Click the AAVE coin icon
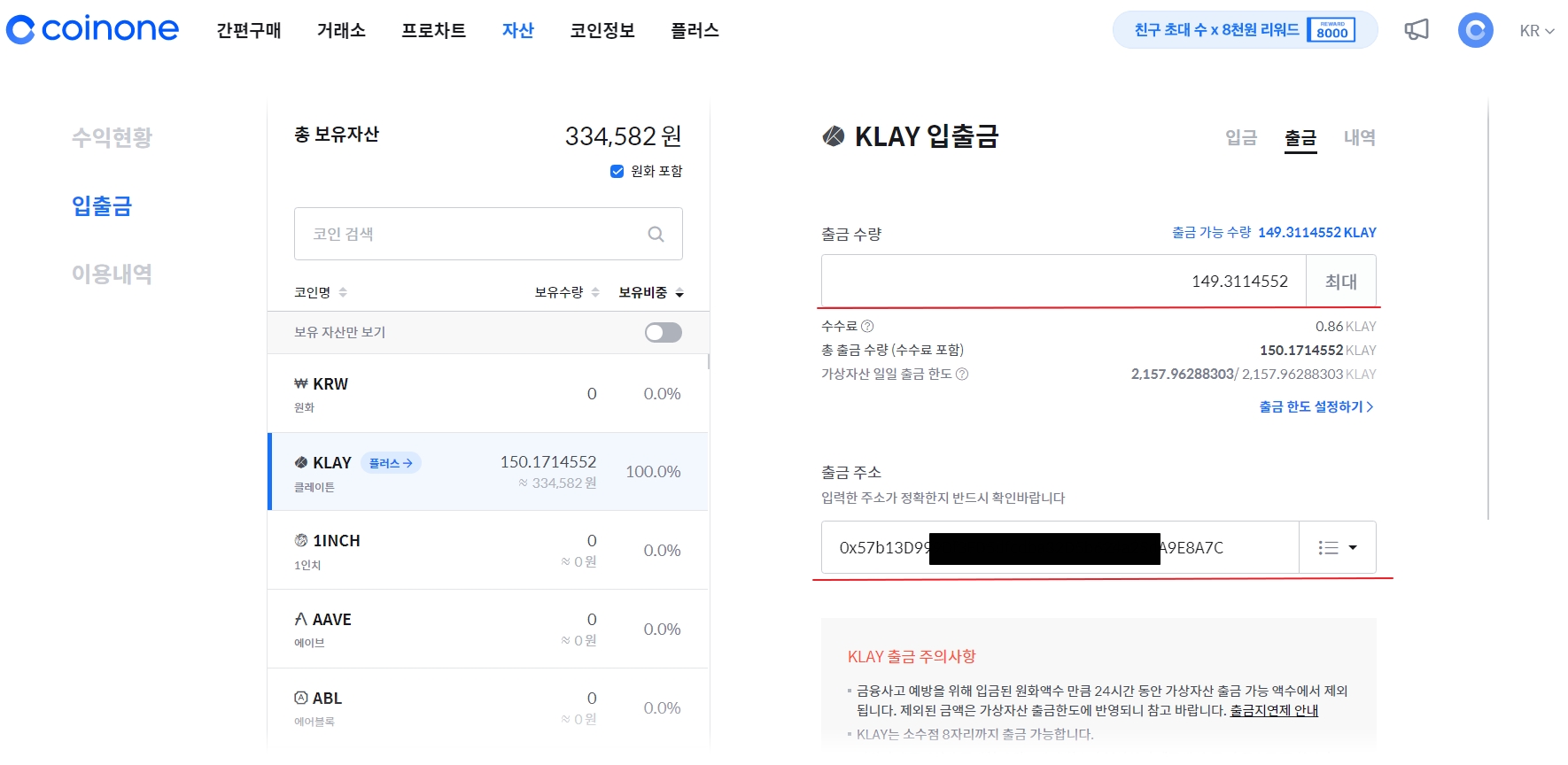This screenshot has width=1568, height=765. [x=301, y=619]
